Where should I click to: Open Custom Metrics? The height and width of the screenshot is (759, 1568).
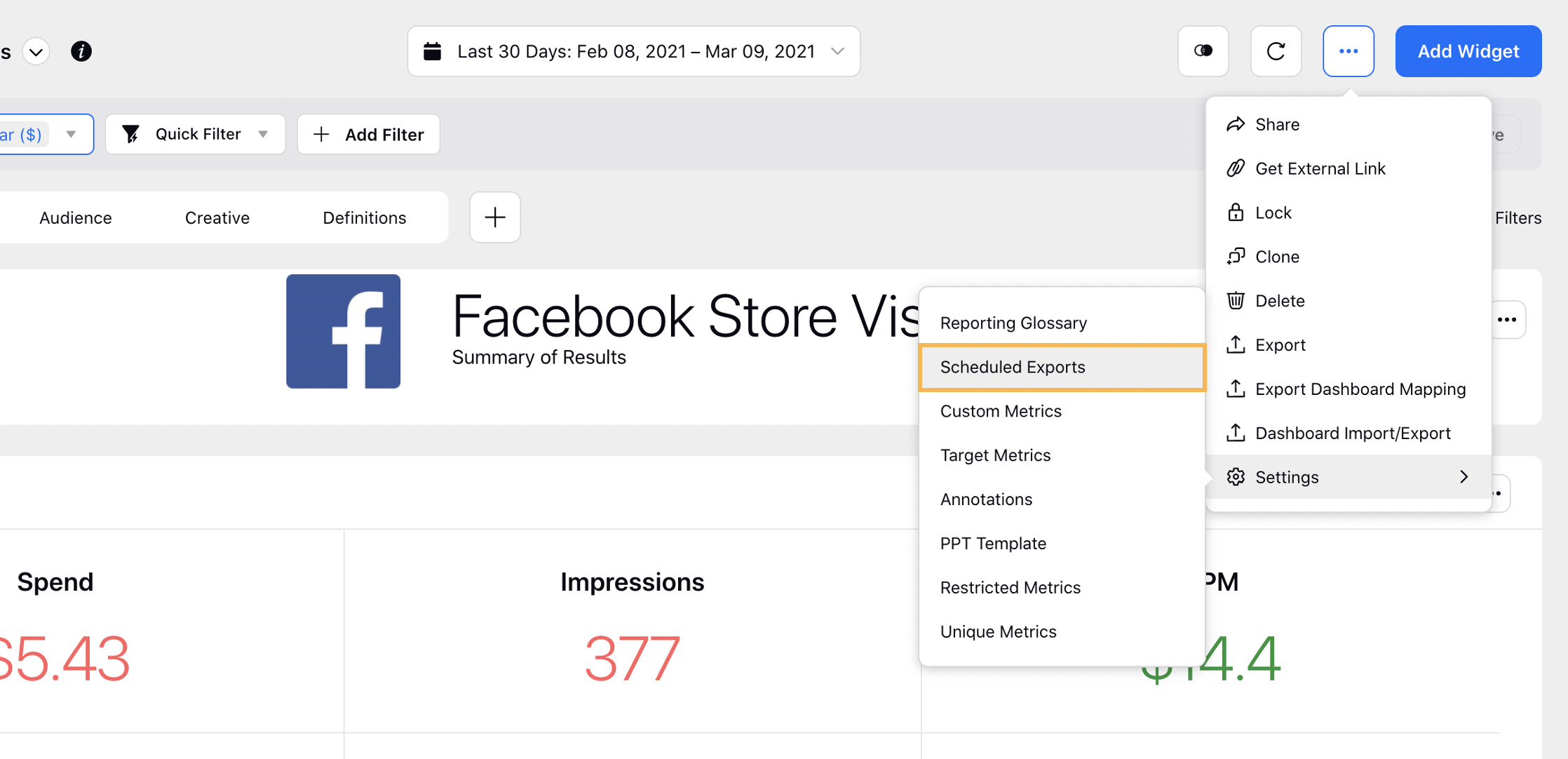coord(1062,411)
